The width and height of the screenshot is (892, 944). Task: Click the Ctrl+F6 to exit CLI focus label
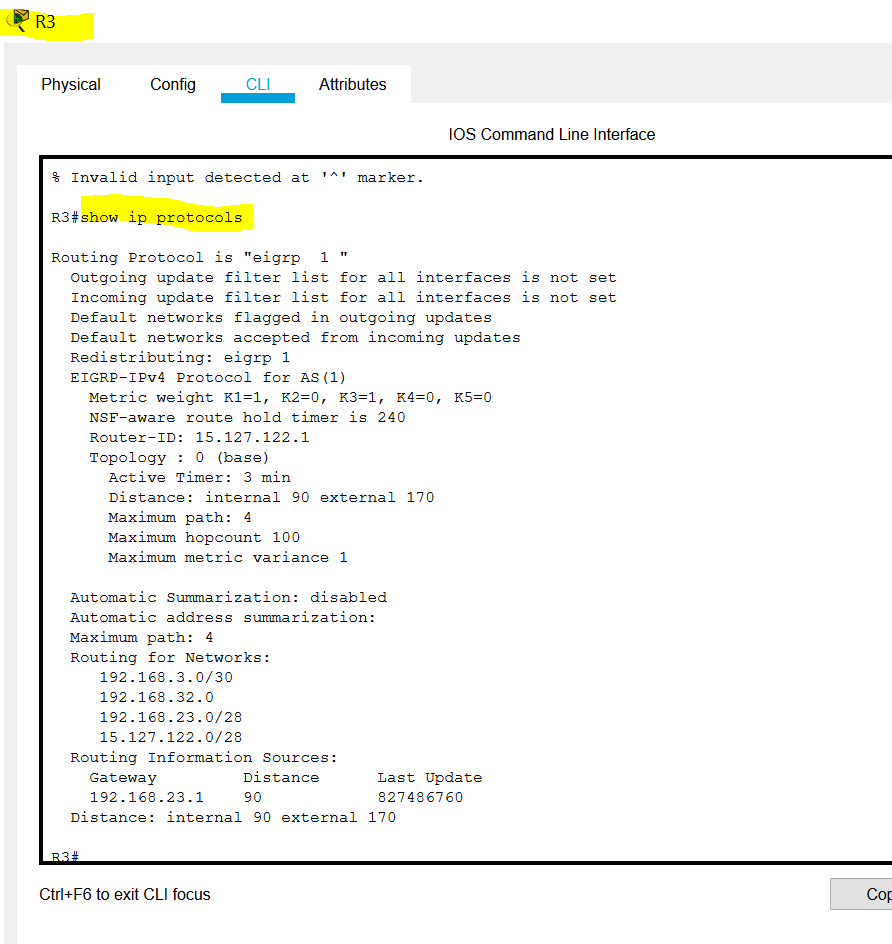coord(113,895)
